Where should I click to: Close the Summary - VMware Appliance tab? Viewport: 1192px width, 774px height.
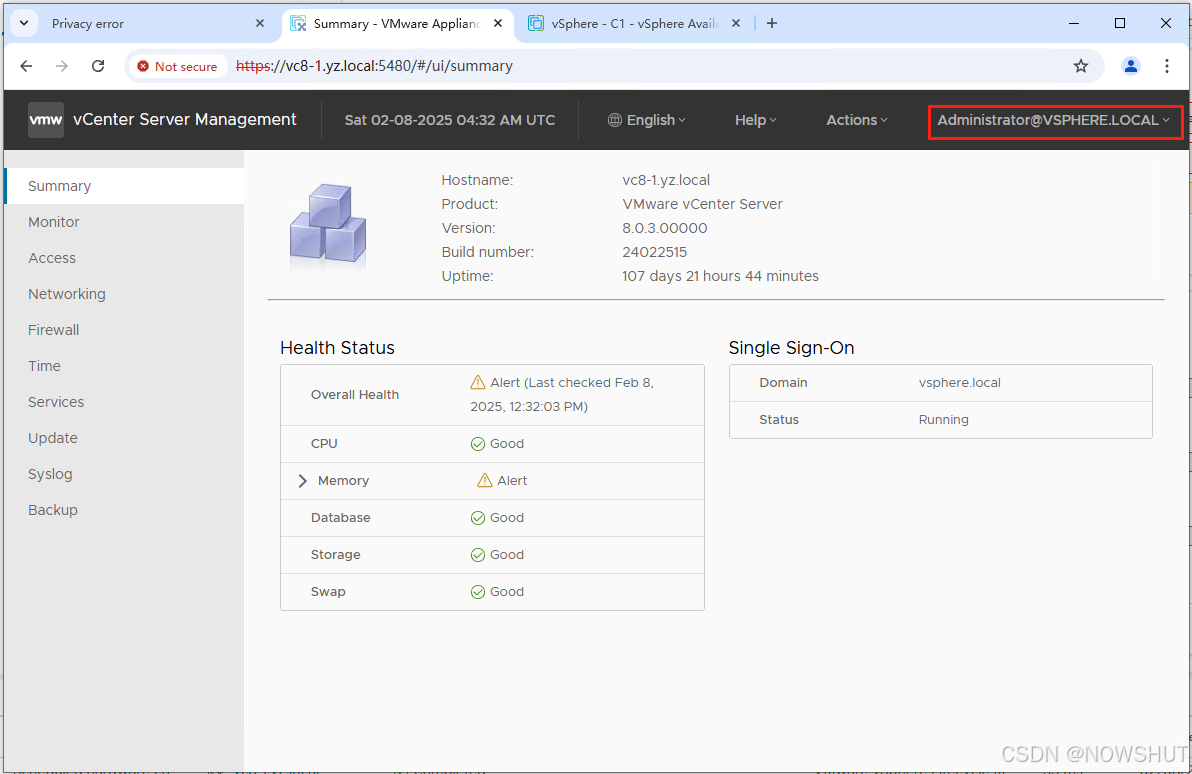coord(498,24)
